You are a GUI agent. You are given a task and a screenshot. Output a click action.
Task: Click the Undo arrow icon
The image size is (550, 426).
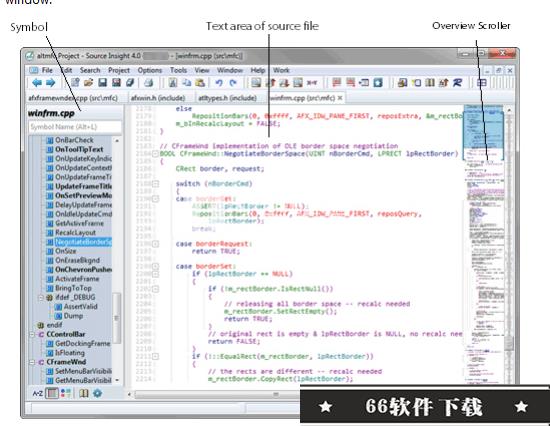(219, 83)
